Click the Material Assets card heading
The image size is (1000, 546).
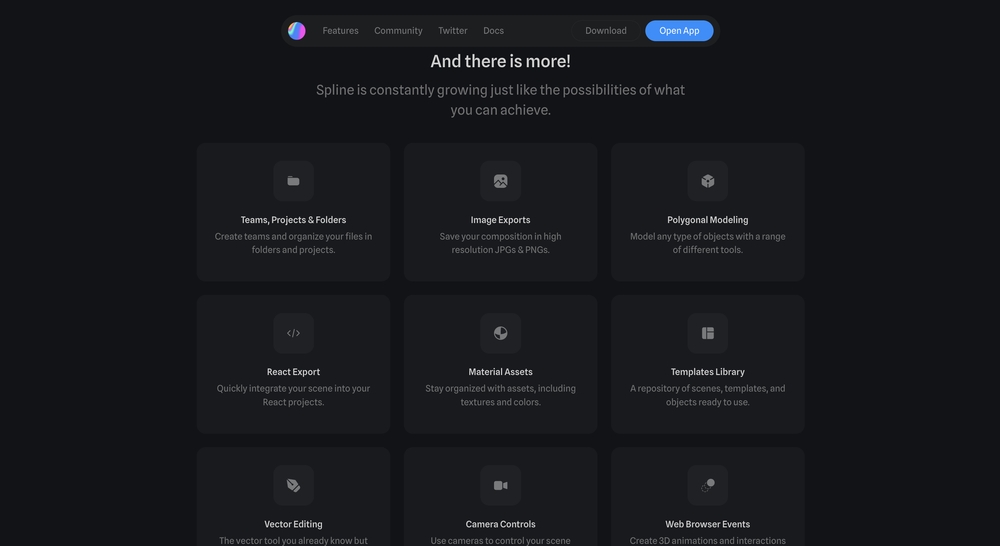click(x=500, y=372)
